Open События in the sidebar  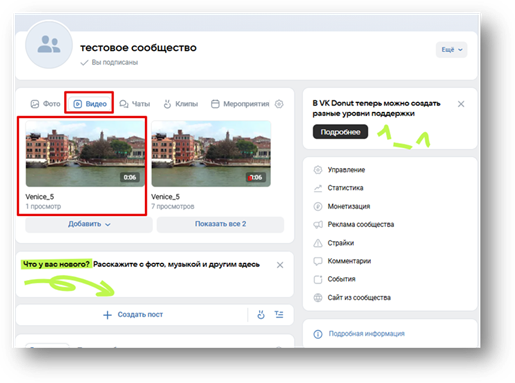[341, 279]
